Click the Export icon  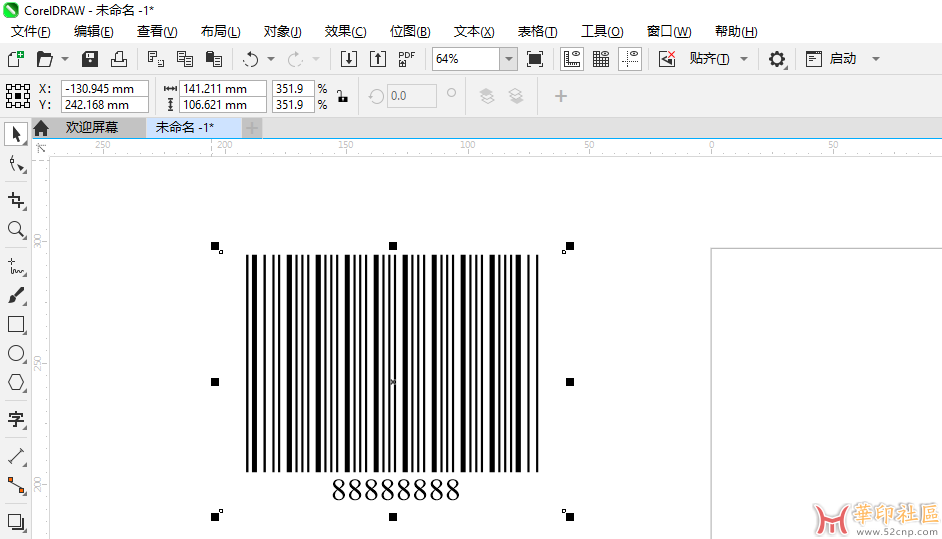coord(378,59)
